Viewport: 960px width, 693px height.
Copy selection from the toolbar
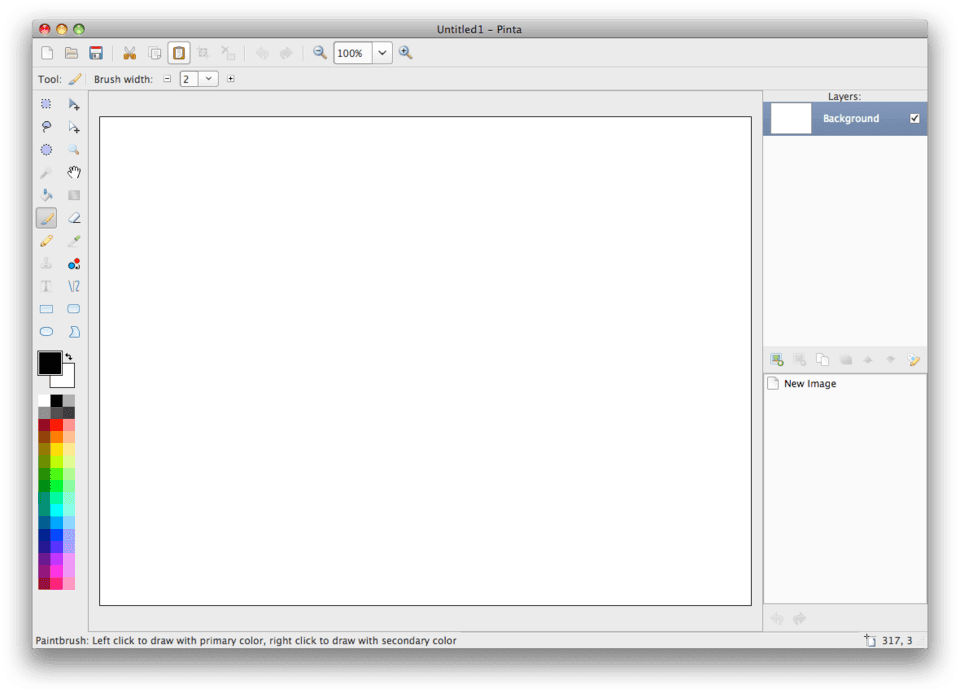click(x=154, y=53)
